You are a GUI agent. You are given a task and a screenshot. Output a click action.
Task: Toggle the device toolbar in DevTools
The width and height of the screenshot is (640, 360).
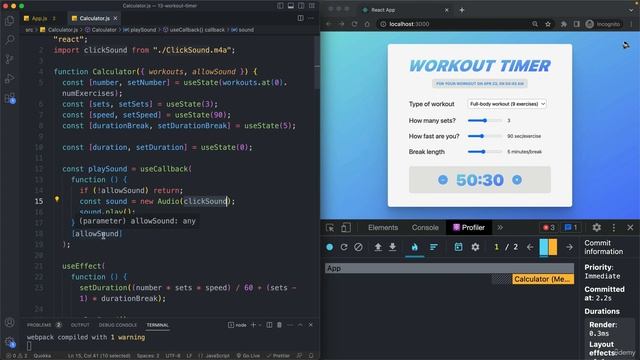coord(346,228)
